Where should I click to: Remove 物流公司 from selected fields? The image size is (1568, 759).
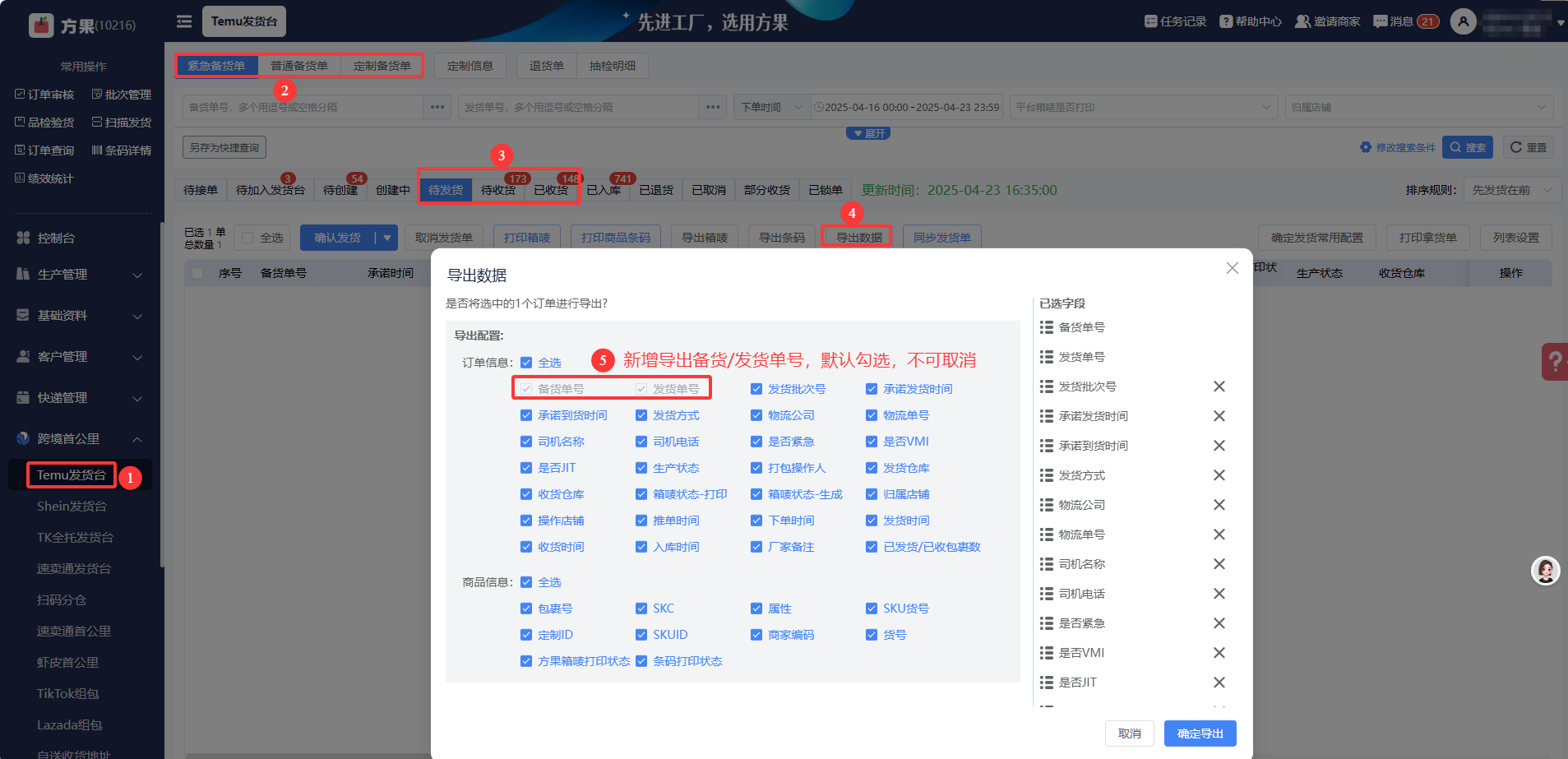pos(1219,505)
